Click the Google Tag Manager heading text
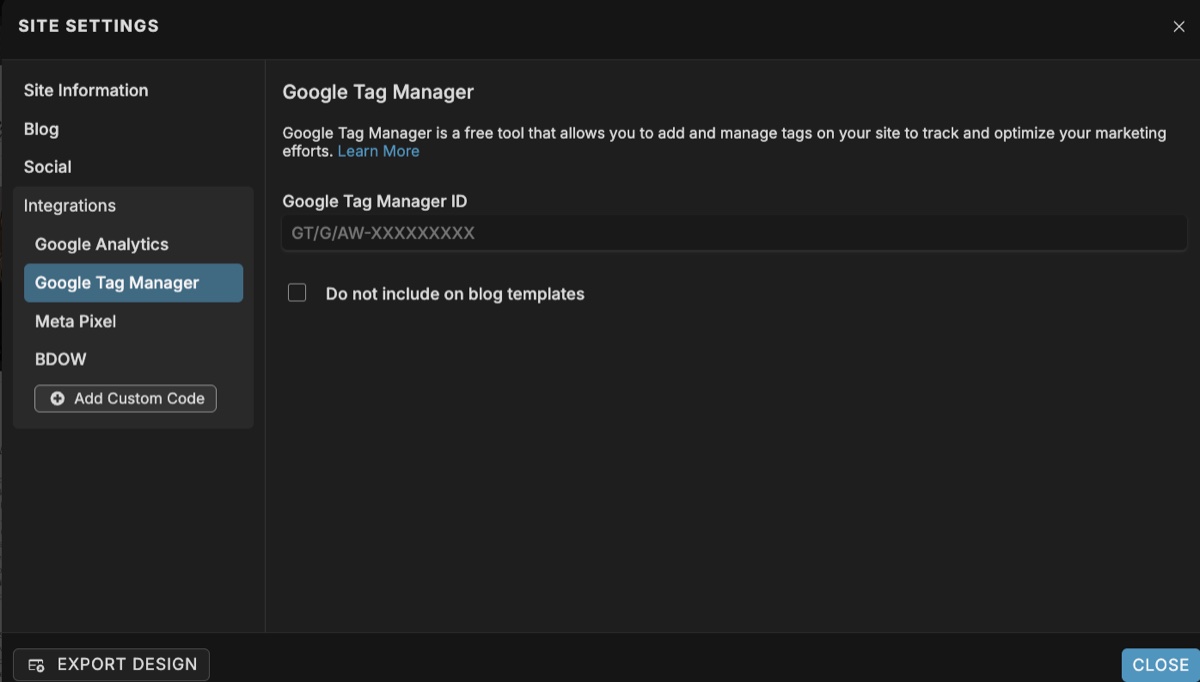This screenshot has width=1200, height=682. coord(378,92)
